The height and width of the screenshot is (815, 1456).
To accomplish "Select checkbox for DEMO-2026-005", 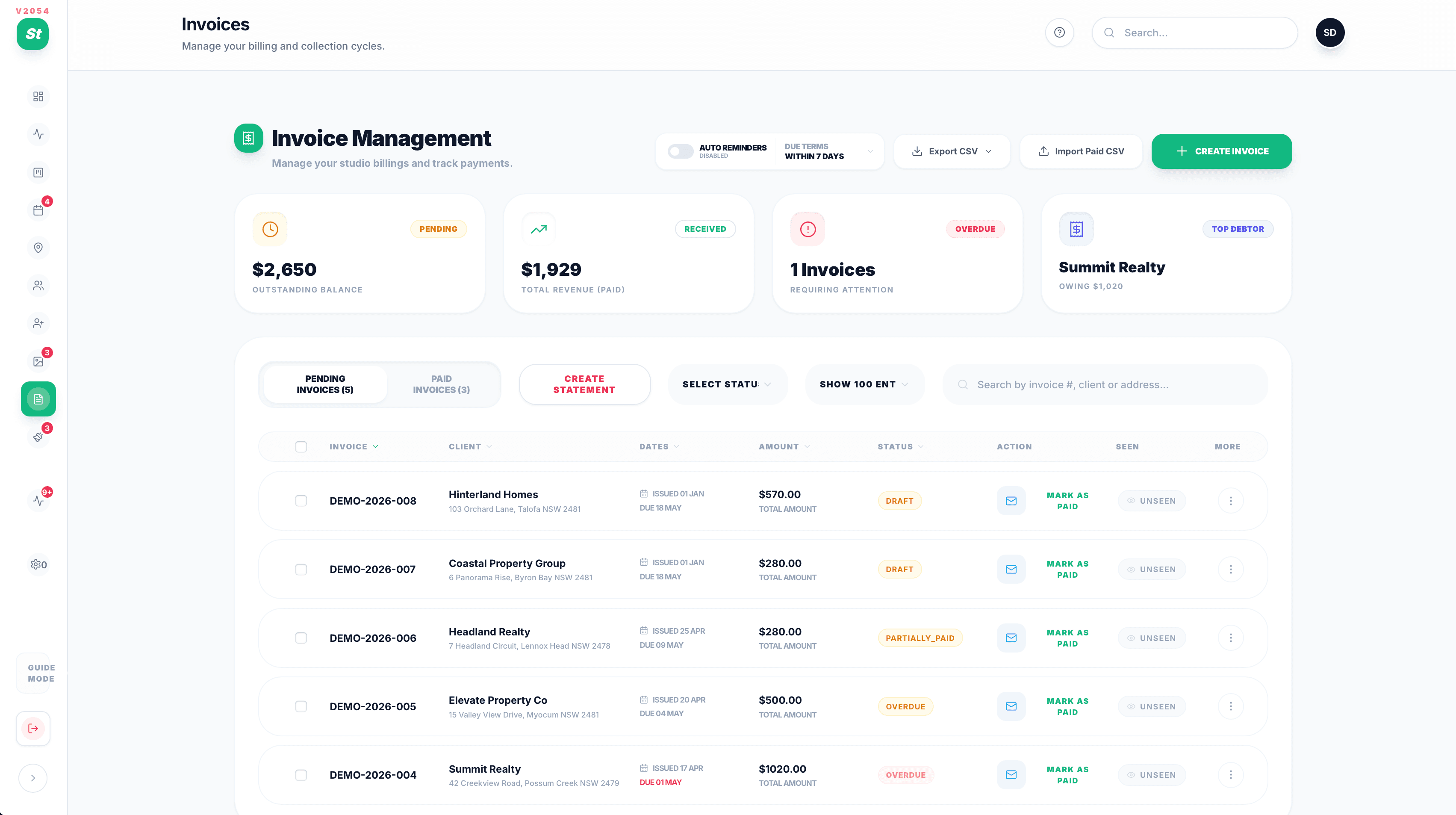I will (301, 706).
